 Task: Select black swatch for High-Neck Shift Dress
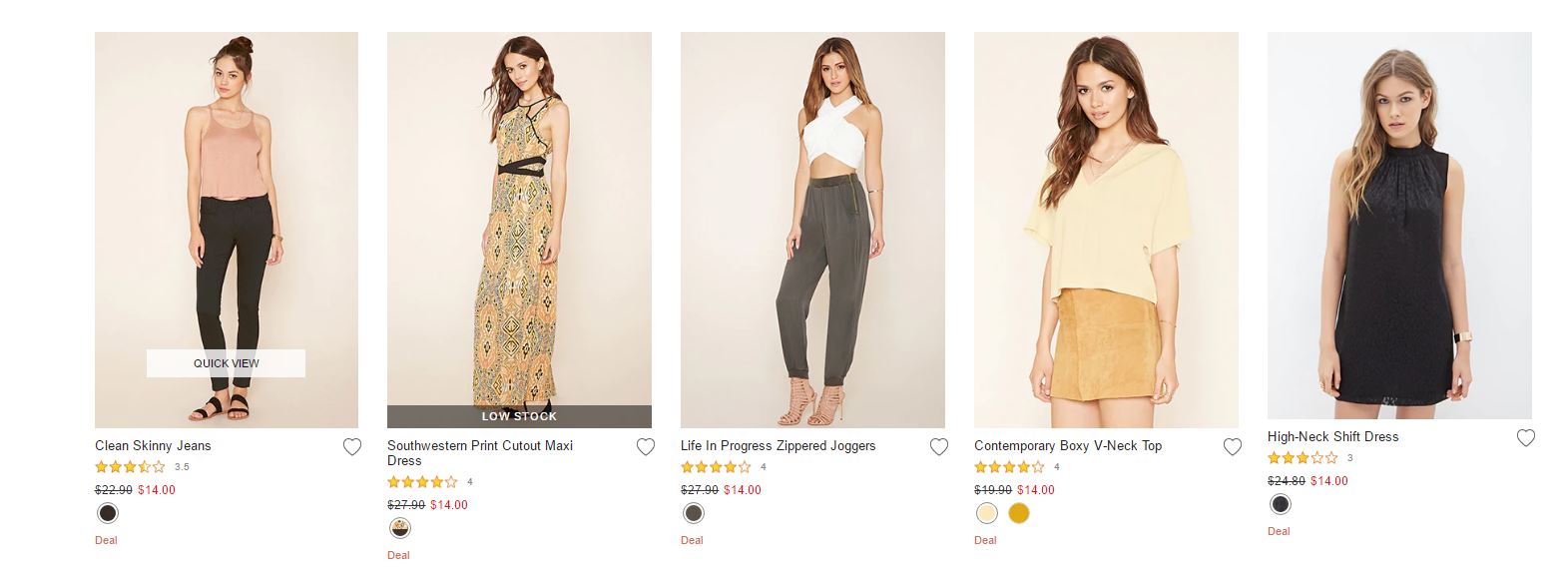coord(1281,504)
